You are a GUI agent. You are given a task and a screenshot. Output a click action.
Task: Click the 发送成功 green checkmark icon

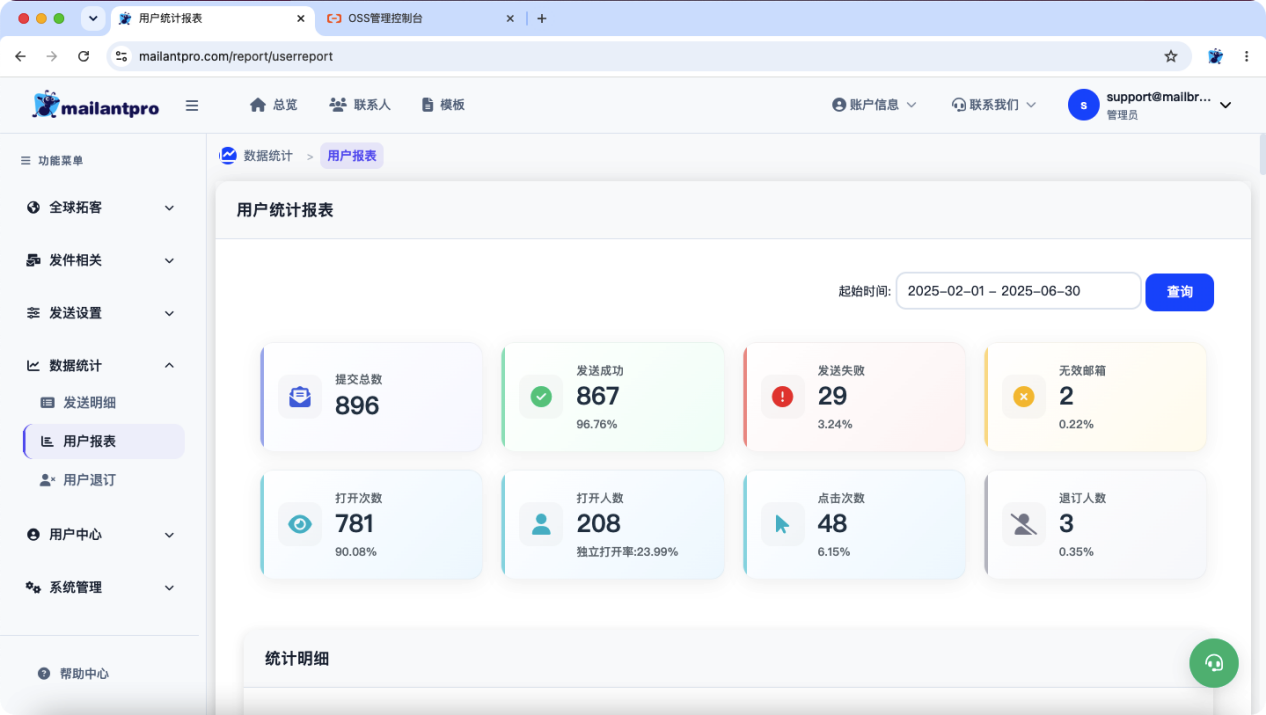pyautogui.click(x=541, y=397)
